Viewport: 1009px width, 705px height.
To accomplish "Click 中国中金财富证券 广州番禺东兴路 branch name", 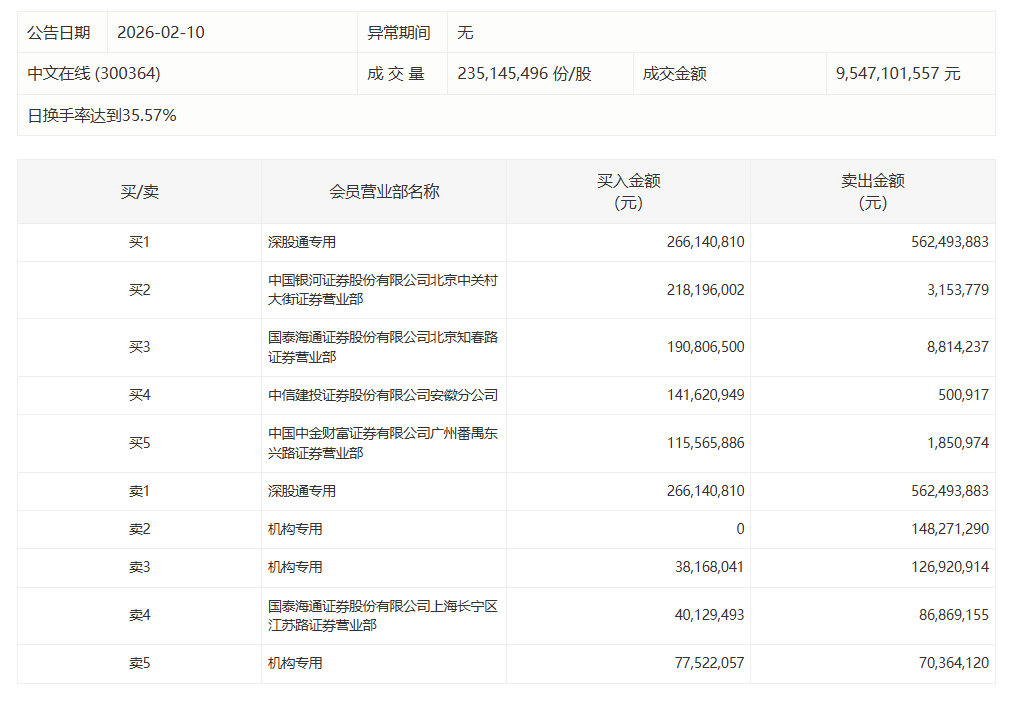I will tap(382, 443).
